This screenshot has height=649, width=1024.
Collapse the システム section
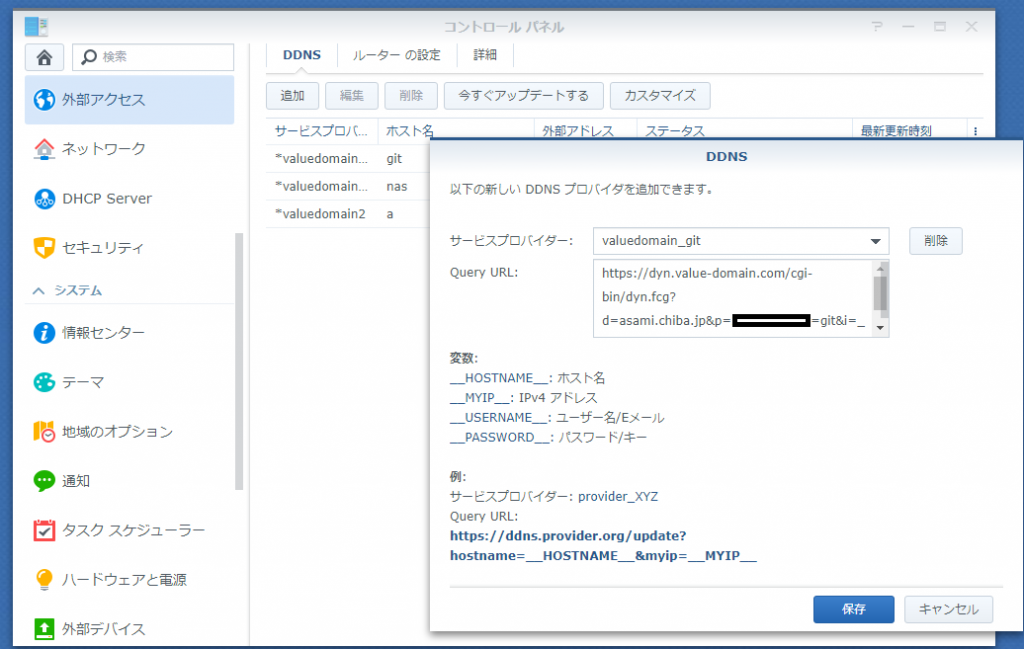(39, 291)
